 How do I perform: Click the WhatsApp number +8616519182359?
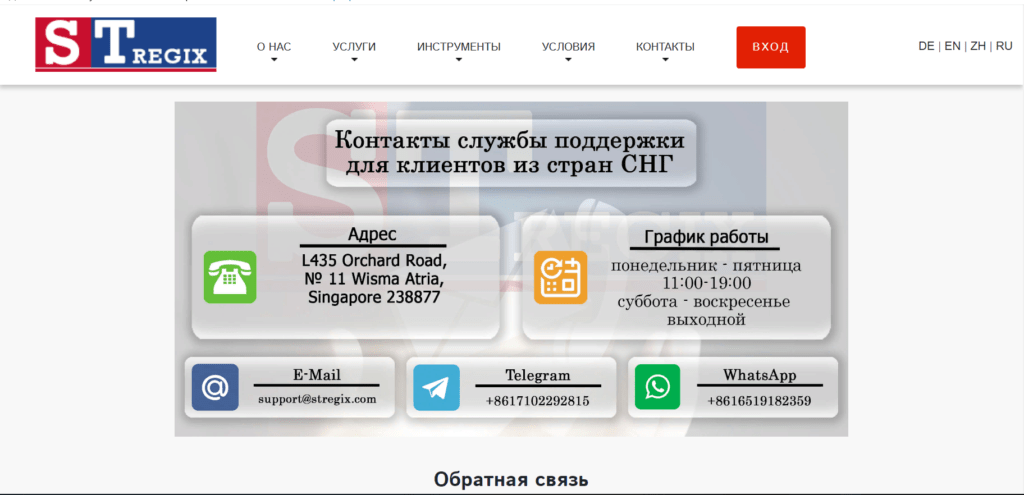pos(759,401)
